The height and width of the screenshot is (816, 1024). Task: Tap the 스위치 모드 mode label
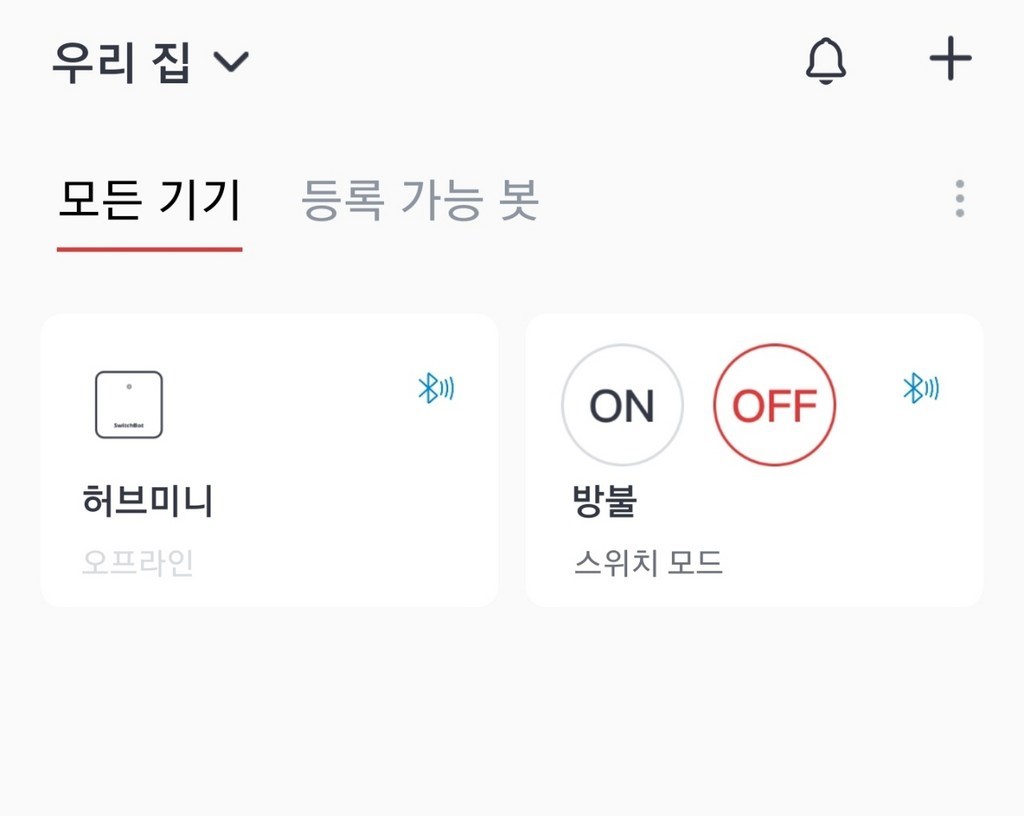click(648, 563)
